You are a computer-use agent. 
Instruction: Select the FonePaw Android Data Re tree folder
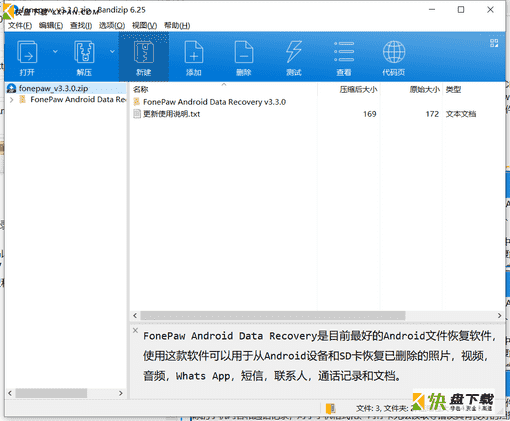coord(78,99)
